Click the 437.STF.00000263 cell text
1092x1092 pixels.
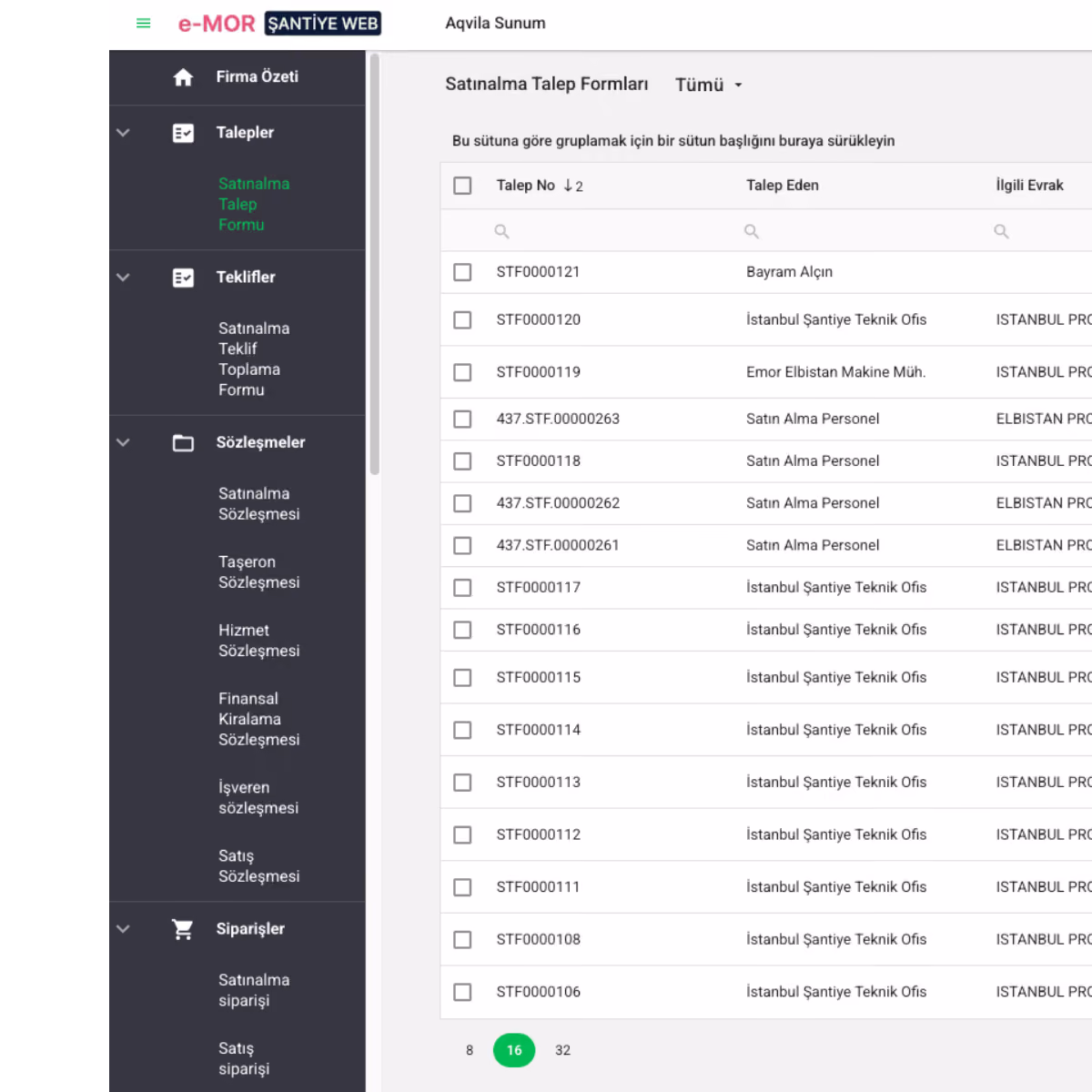tap(558, 419)
